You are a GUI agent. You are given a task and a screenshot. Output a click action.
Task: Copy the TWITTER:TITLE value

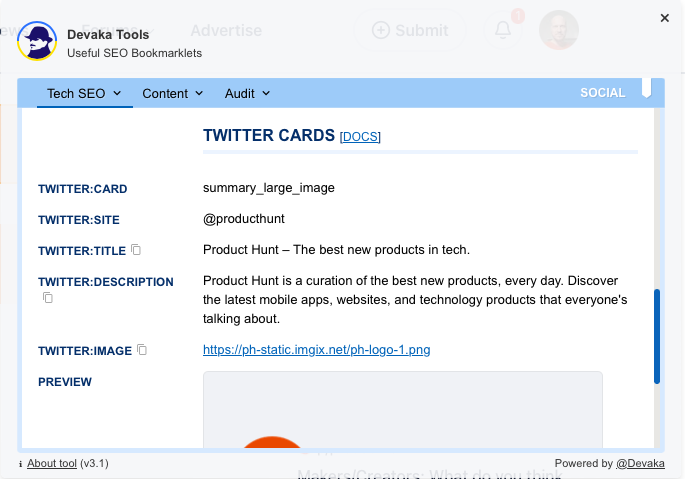136,250
